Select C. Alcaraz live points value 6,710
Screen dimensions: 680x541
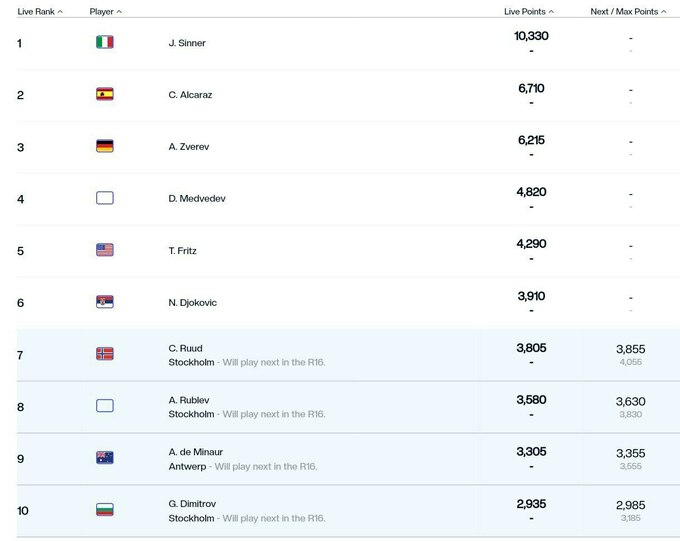pos(531,89)
